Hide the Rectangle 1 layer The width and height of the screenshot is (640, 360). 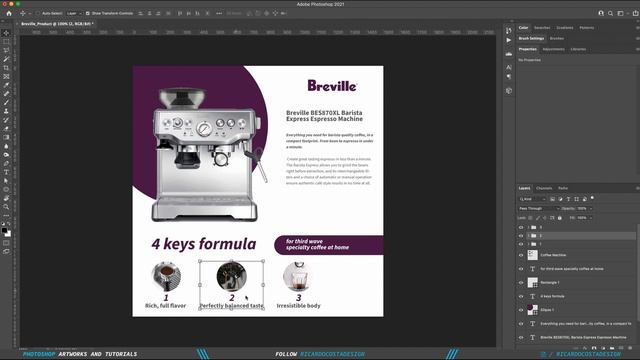[x=521, y=282]
